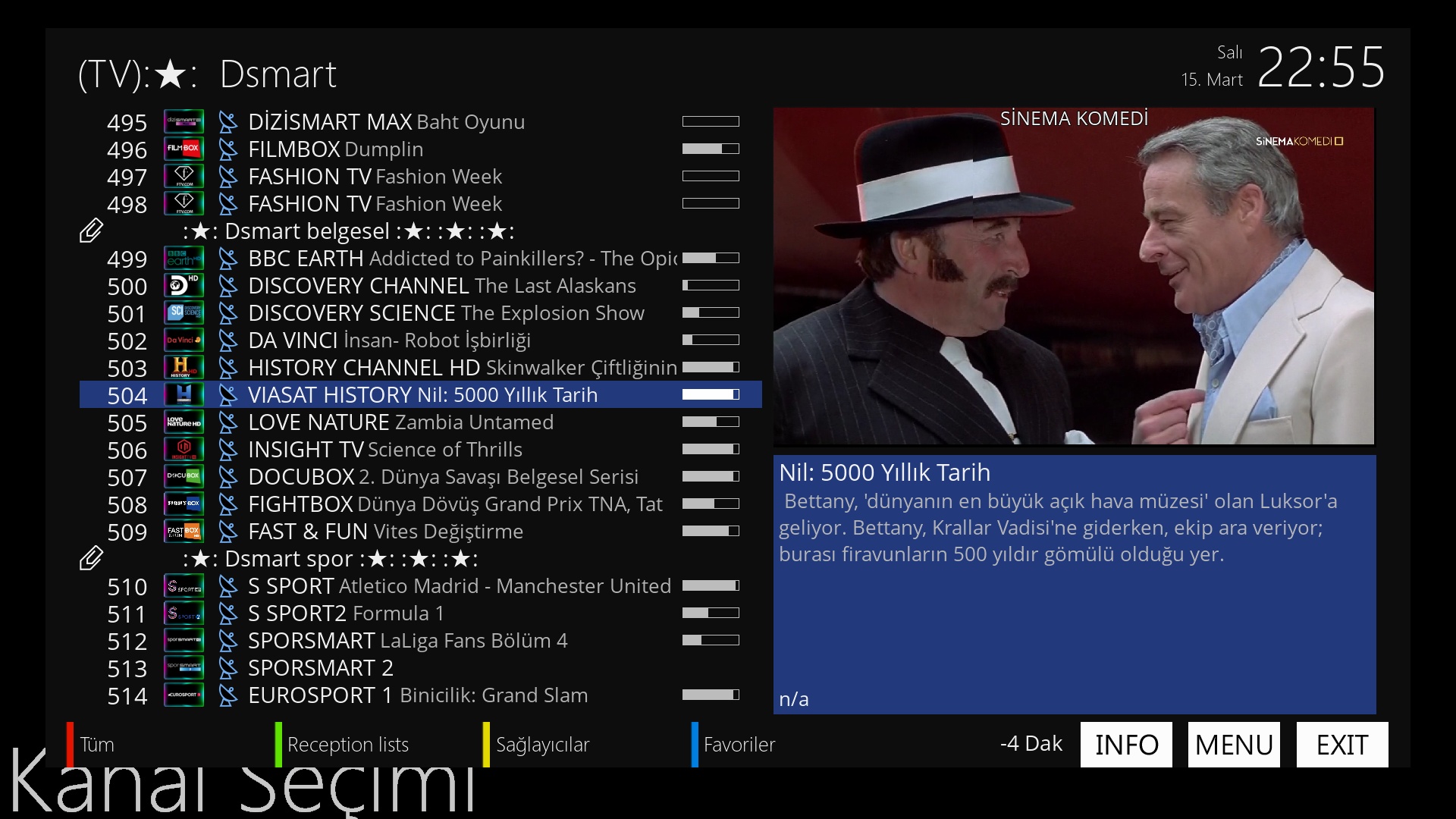Open the yellow Sağlayıcılar tab
Image resolution: width=1456 pixels, height=819 pixels.
[x=536, y=745]
